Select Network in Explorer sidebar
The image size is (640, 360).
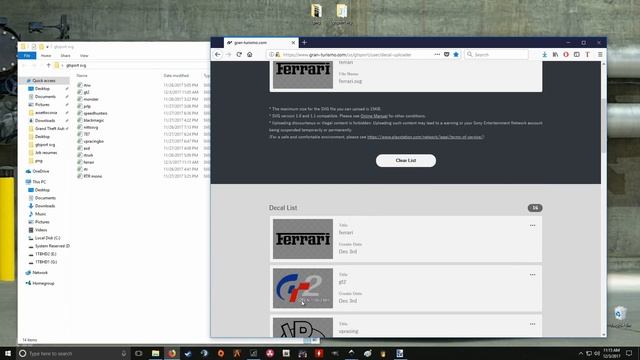[40, 273]
